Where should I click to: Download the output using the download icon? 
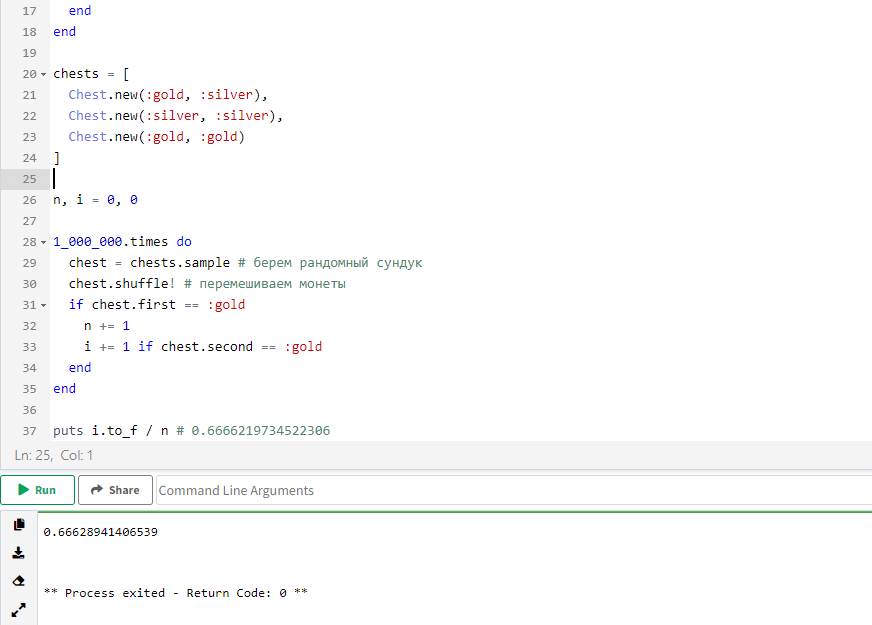click(18, 552)
